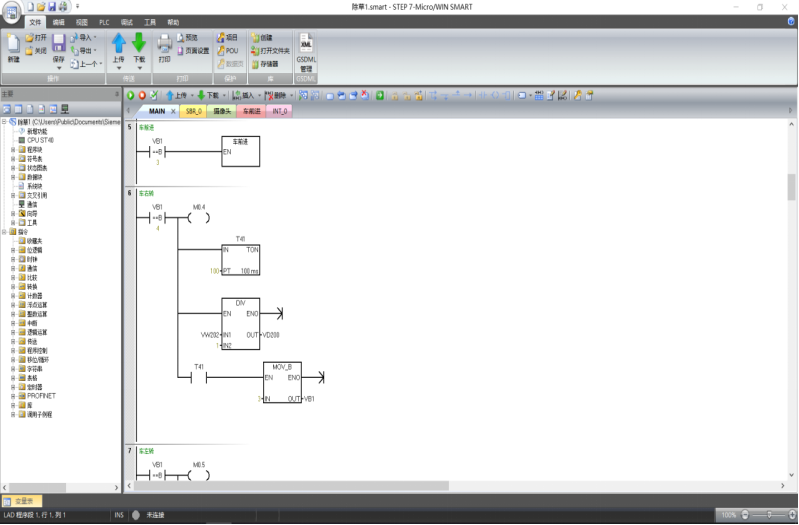
Task: Click the Save floppy icon in ribbon
Action: click(x=59, y=43)
